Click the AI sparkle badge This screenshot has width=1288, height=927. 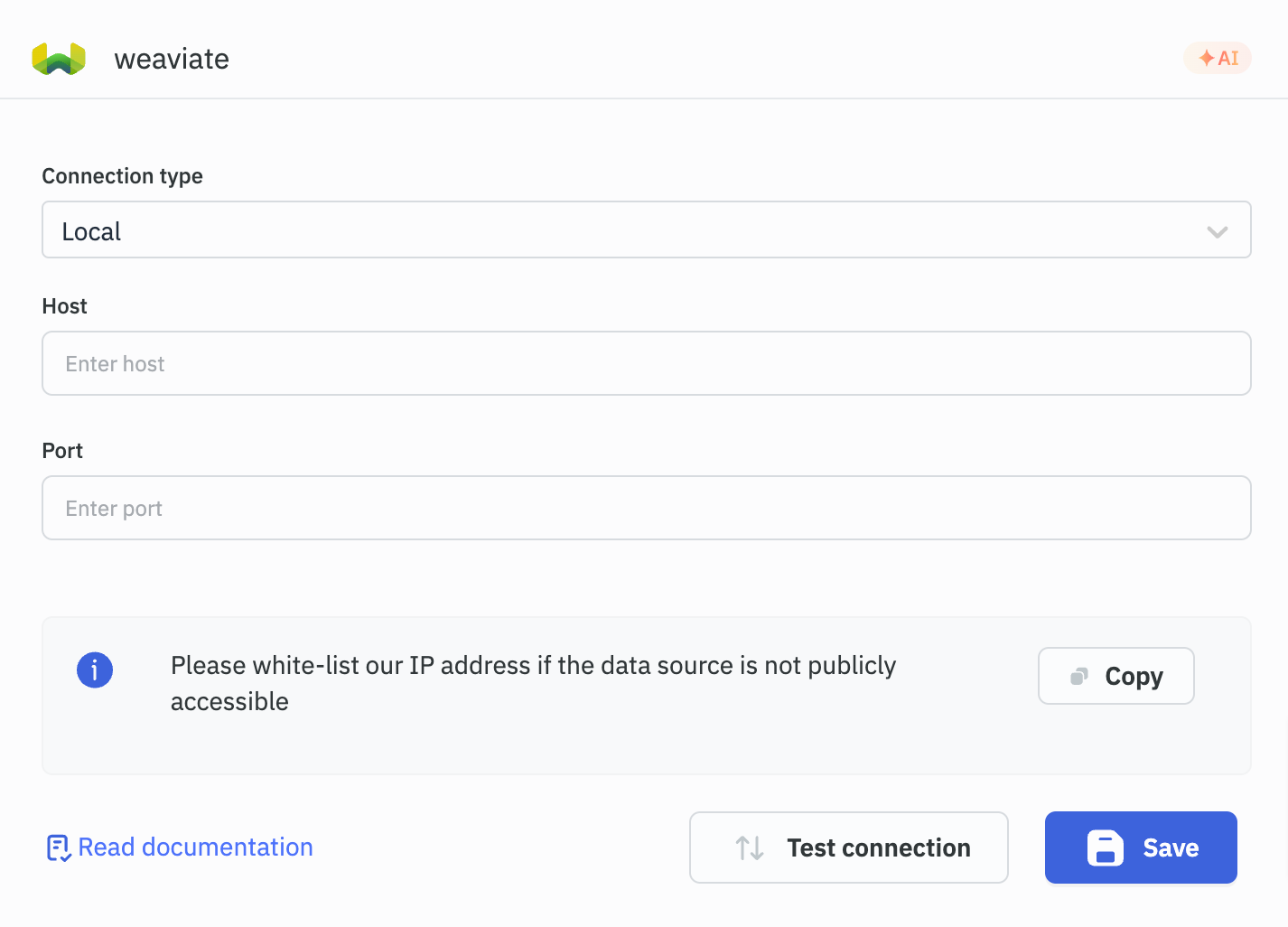pos(1218,58)
